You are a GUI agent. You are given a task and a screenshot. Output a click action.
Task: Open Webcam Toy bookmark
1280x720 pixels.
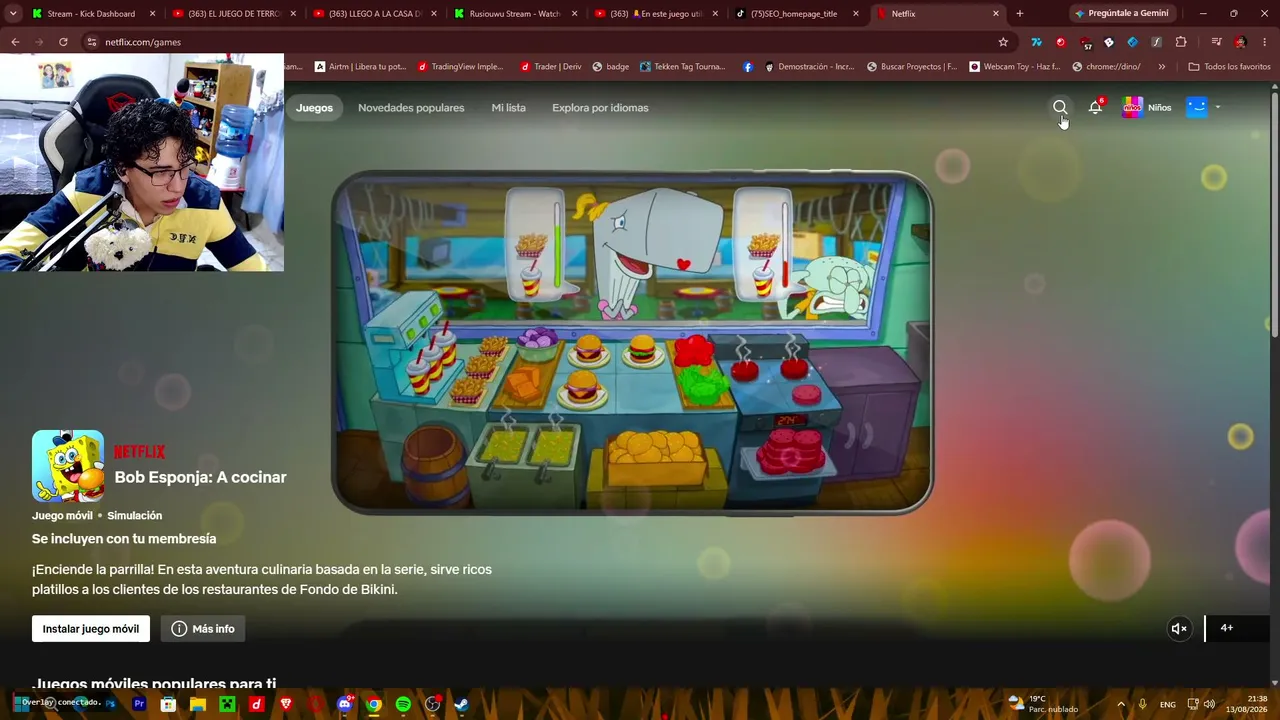(x=1015, y=67)
